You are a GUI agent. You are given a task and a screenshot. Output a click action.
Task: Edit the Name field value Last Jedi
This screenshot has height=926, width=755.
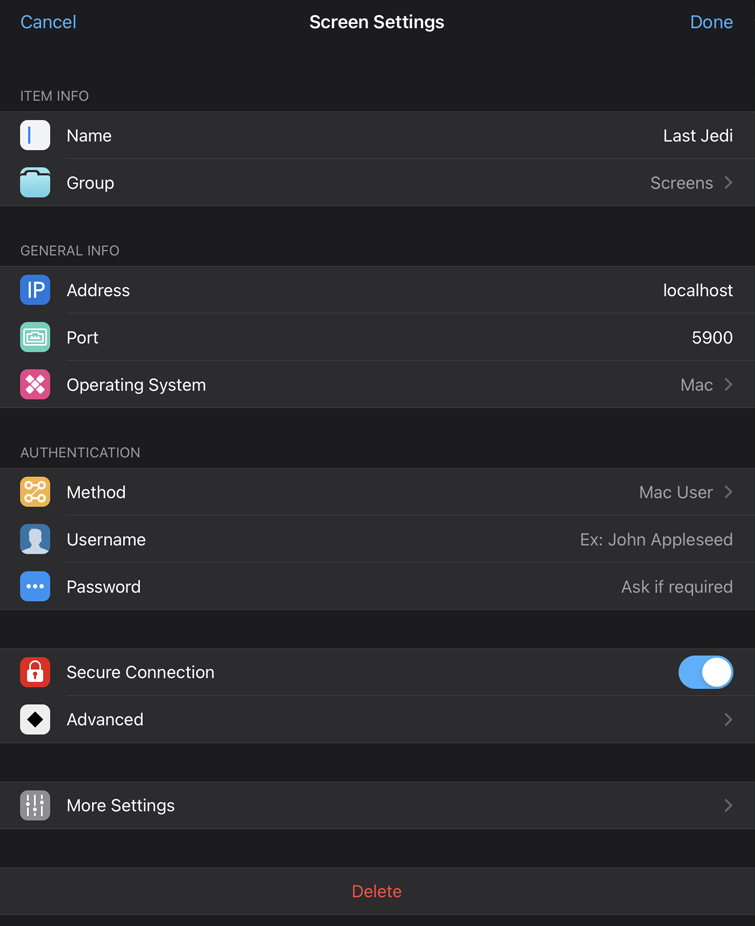click(698, 136)
